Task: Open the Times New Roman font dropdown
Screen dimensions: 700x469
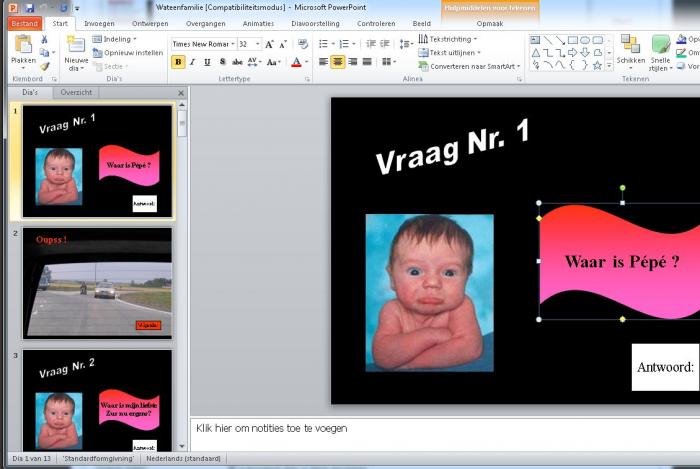Action: click(233, 44)
